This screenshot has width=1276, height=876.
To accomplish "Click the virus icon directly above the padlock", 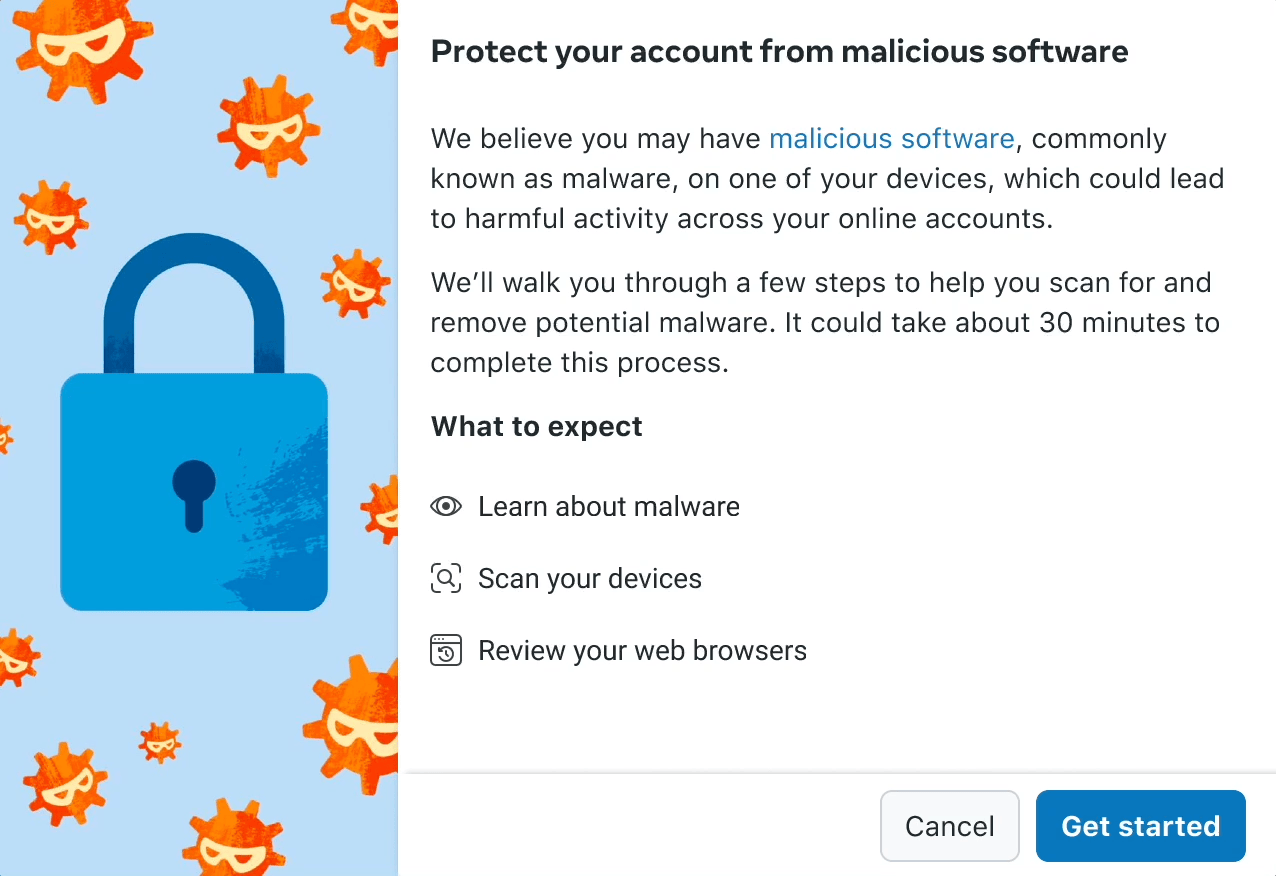I will 267,127.
